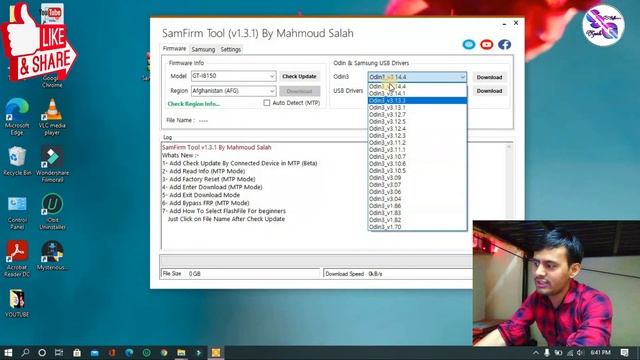Choose Odin3_v3.14.1 from the list
The width and height of the screenshot is (640, 360).
[x=417, y=93]
